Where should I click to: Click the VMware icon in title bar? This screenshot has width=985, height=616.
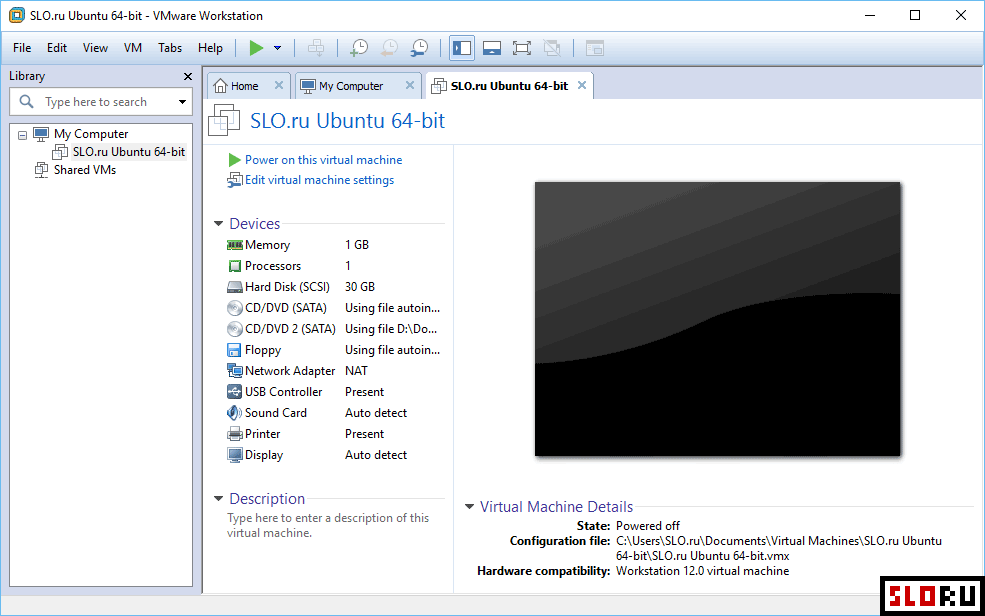17,15
